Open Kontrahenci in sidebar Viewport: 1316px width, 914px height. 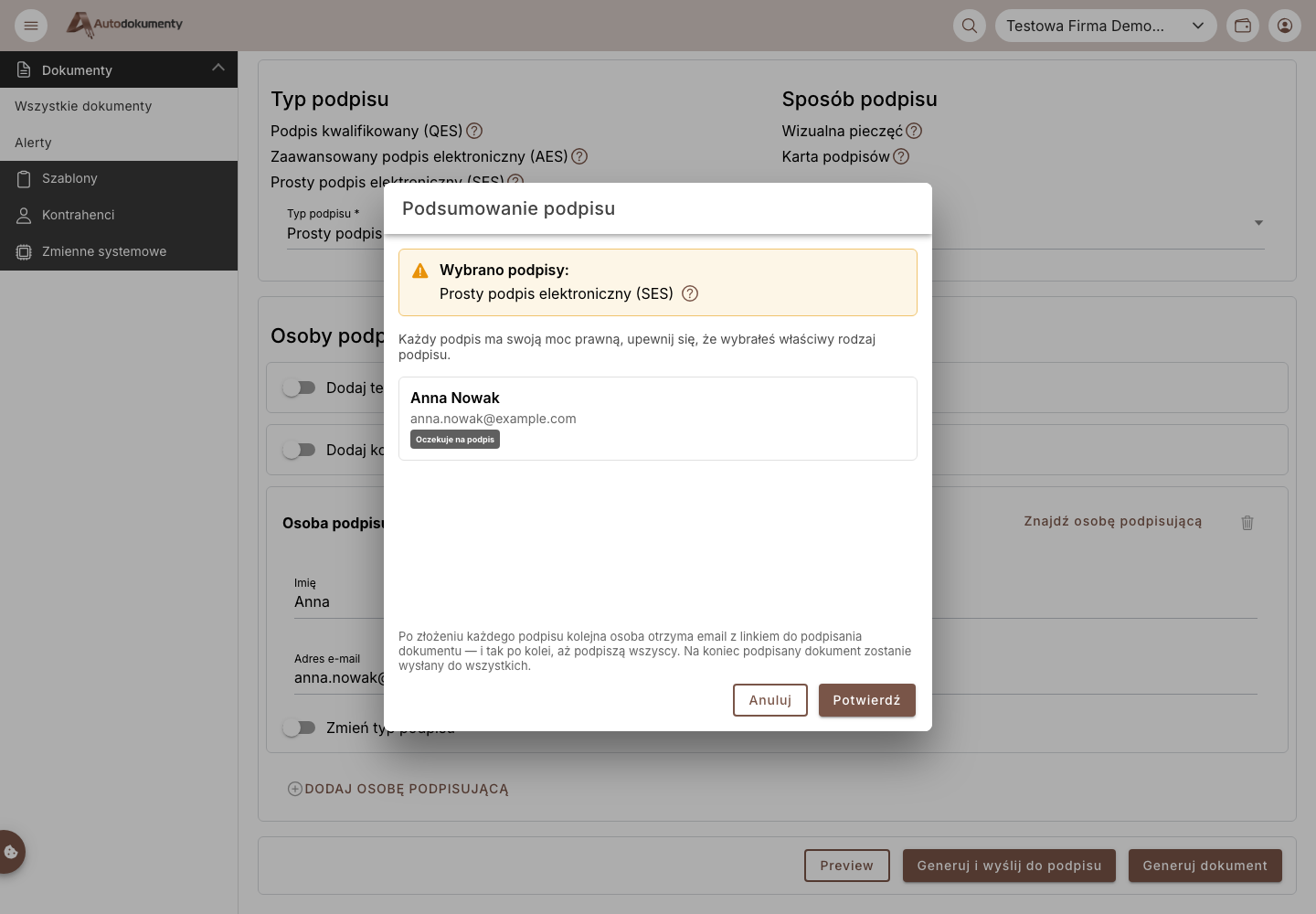(x=119, y=215)
